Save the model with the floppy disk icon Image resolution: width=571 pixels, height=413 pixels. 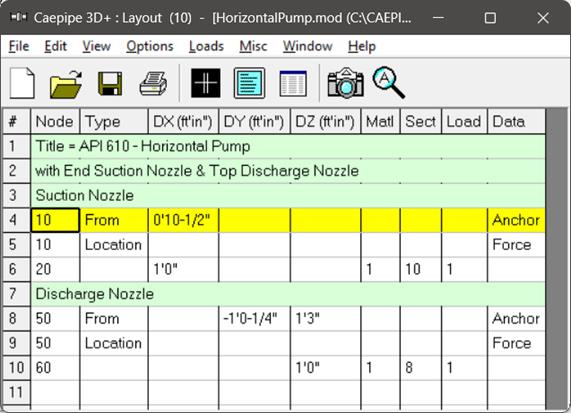[110, 83]
